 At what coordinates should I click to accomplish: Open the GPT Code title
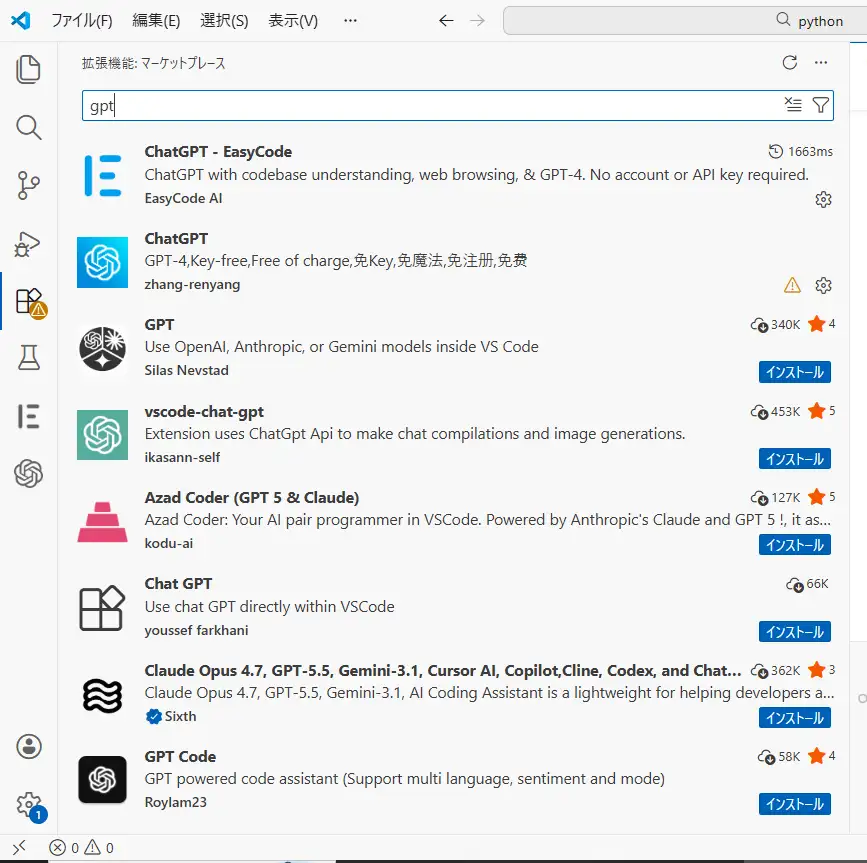[x=180, y=756]
